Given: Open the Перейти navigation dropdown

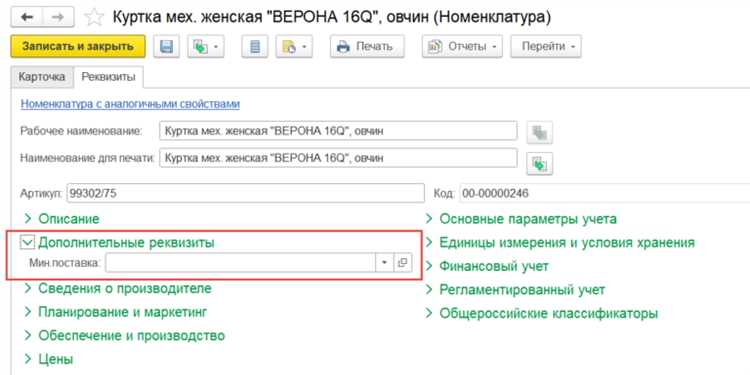Looking at the screenshot, I should [x=546, y=46].
